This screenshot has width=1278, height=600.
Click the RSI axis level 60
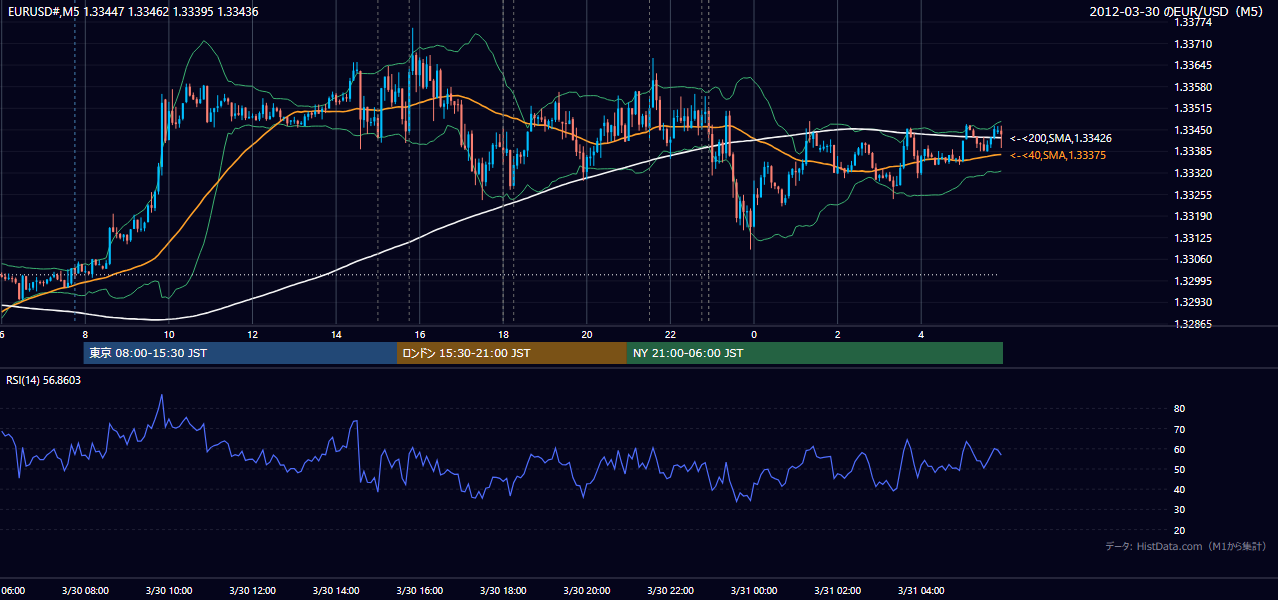[x=1179, y=449]
